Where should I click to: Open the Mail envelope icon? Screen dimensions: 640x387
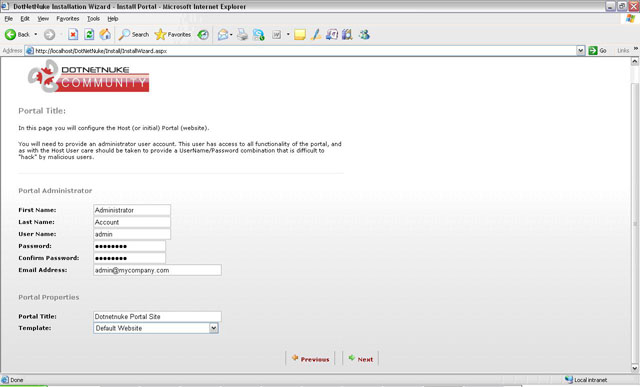(223, 35)
